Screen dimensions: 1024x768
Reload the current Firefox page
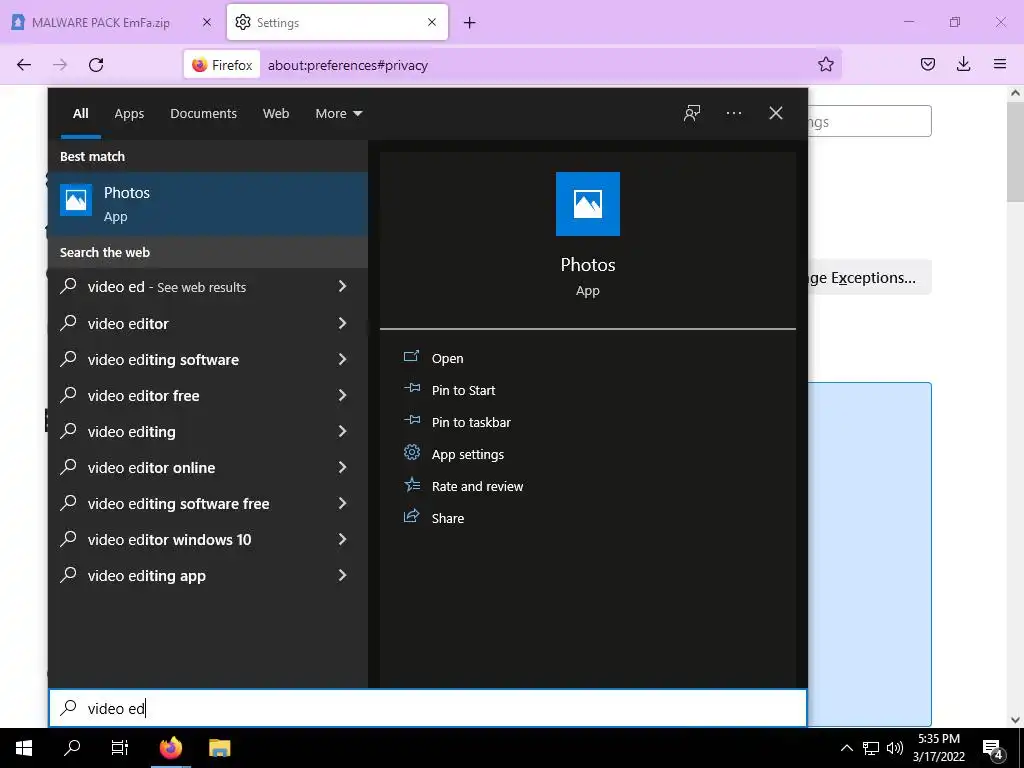[96, 65]
